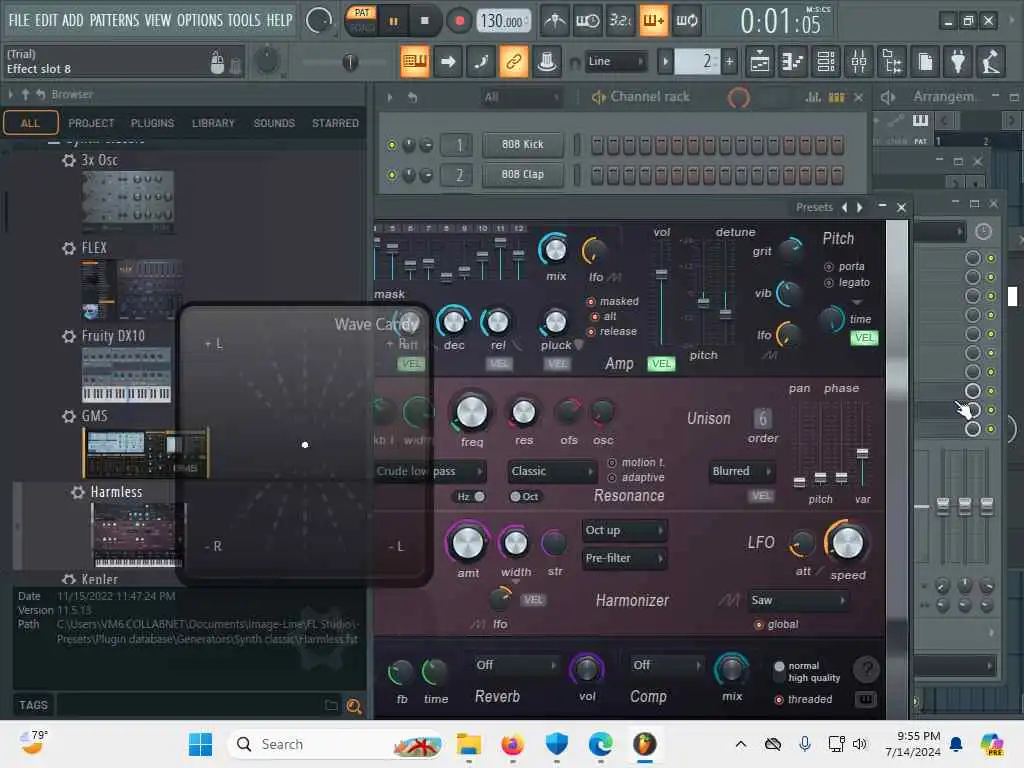Click the Windows Start button

coord(200,744)
